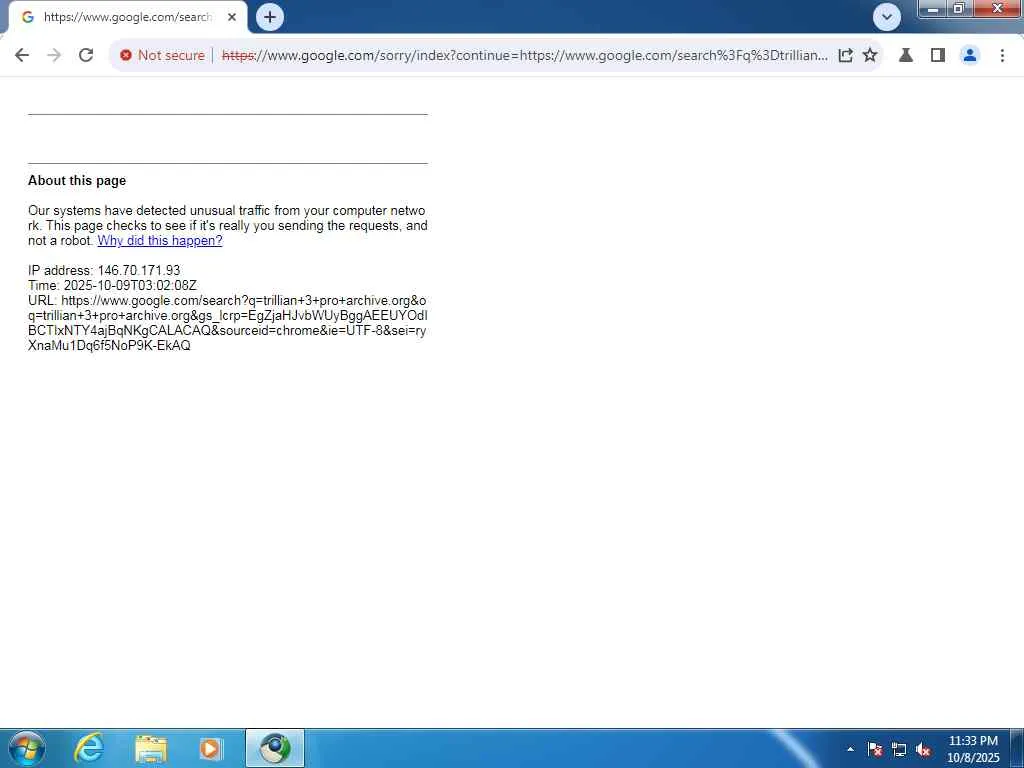Click the Show desktop strip

click(1018, 748)
